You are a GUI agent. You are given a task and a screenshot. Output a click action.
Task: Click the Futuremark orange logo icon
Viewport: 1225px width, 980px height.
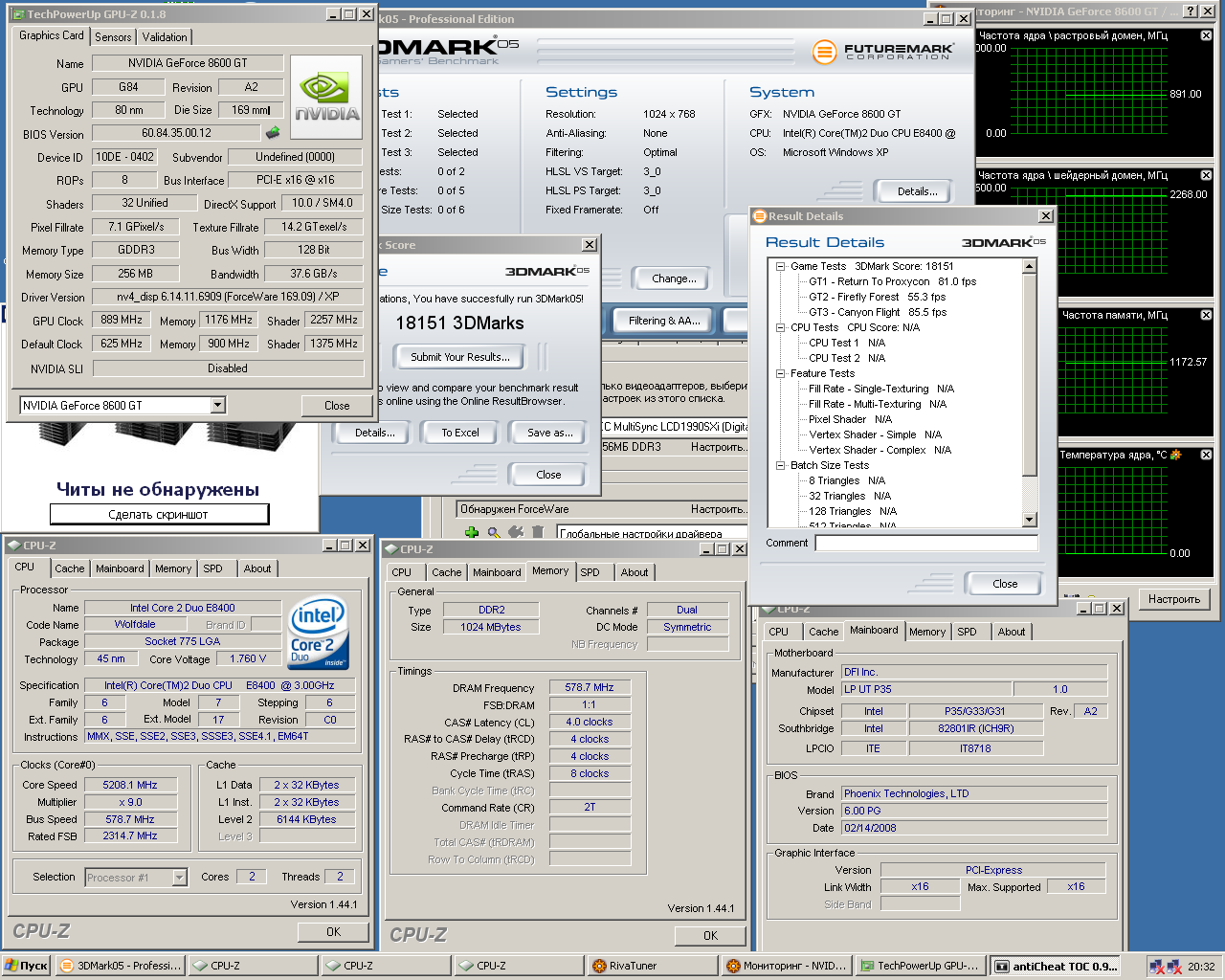click(824, 52)
